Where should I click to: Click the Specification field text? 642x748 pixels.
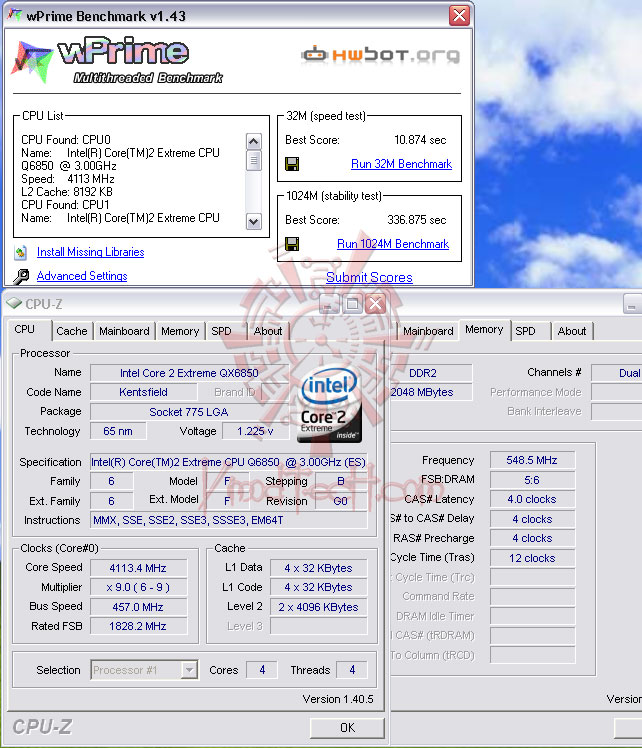[x=228, y=462]
